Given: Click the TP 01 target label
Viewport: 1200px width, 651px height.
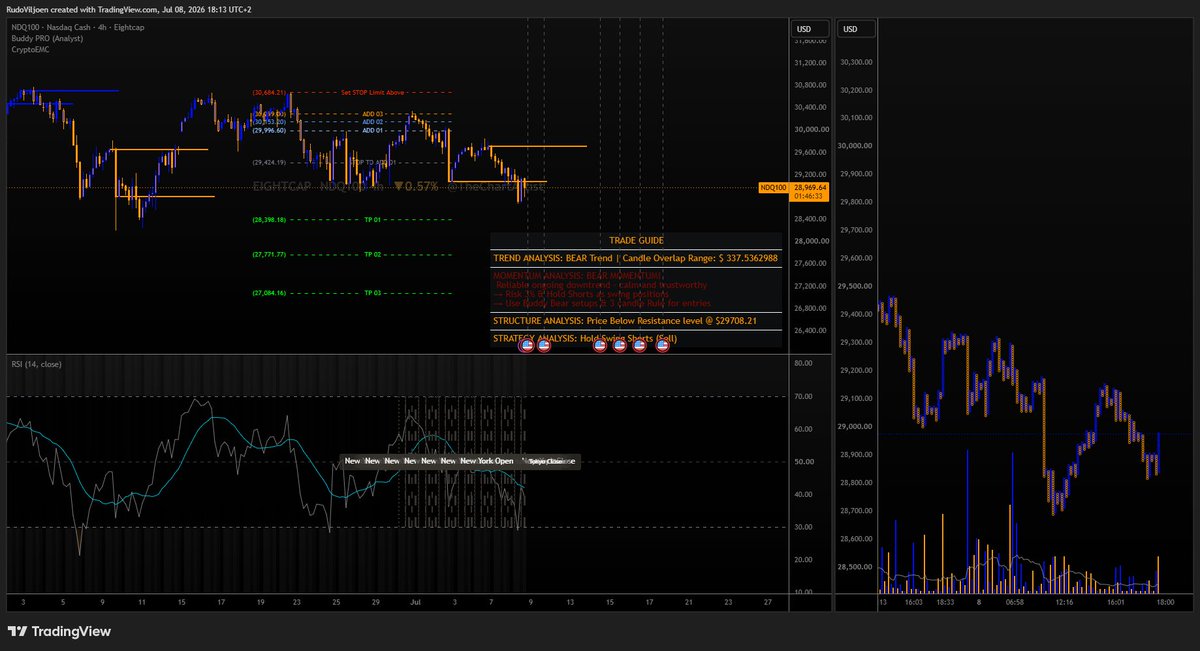Looking at the screenshot, I should pos(372,219).
